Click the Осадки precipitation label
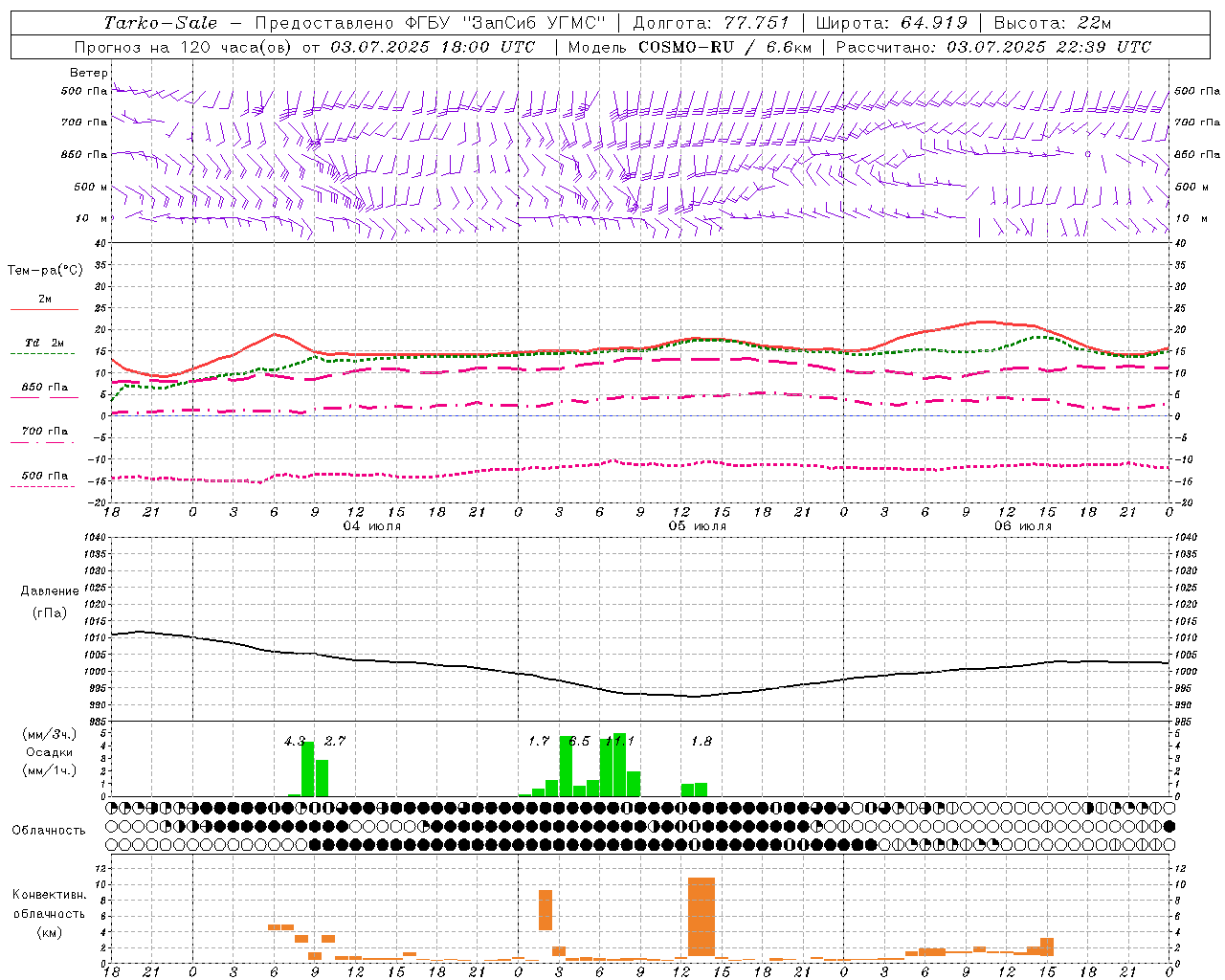Image resolution: width=1225 pixels, height=980 pixels. [50, 752]
